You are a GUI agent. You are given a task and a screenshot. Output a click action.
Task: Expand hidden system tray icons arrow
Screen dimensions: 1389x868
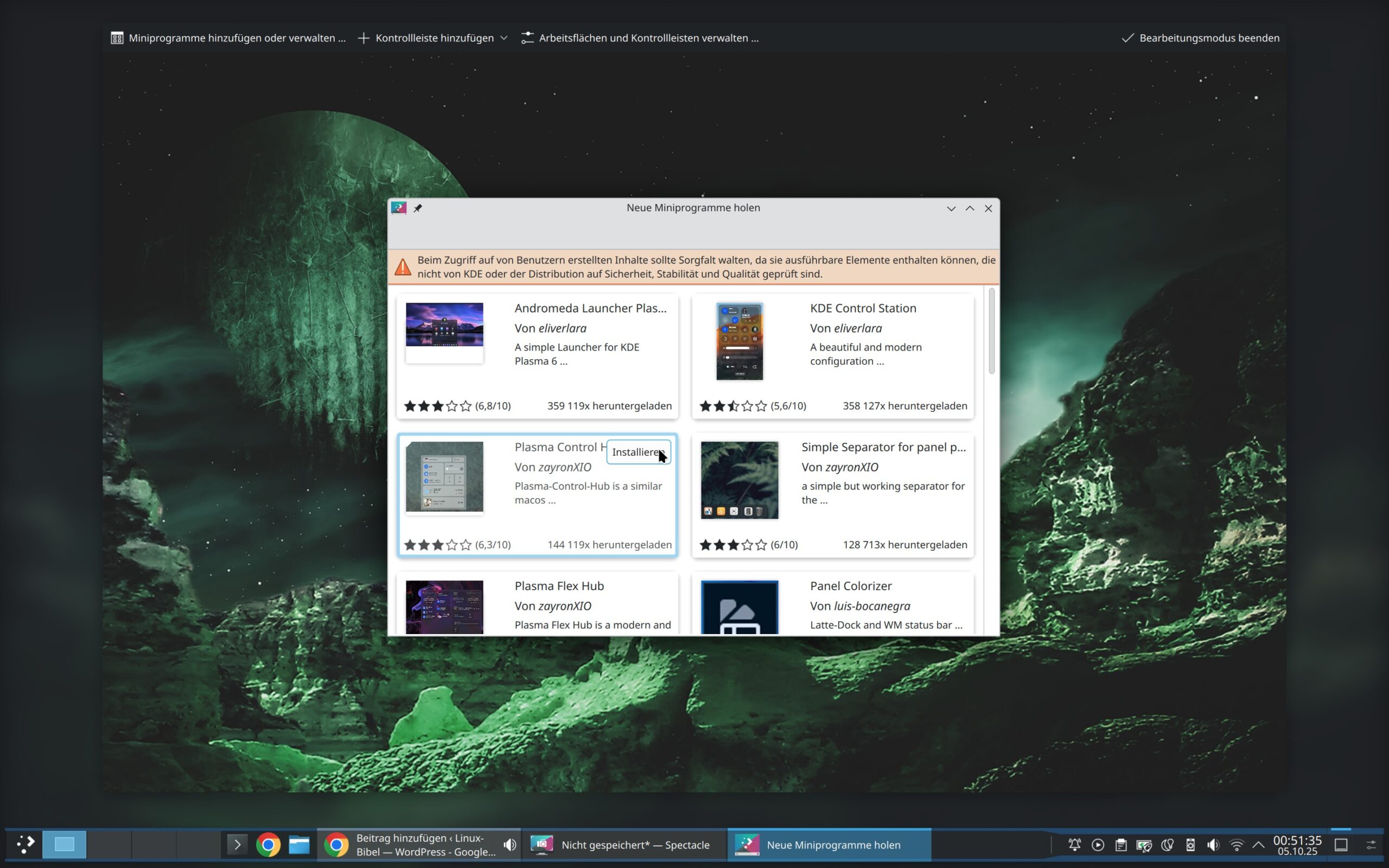1258,845
